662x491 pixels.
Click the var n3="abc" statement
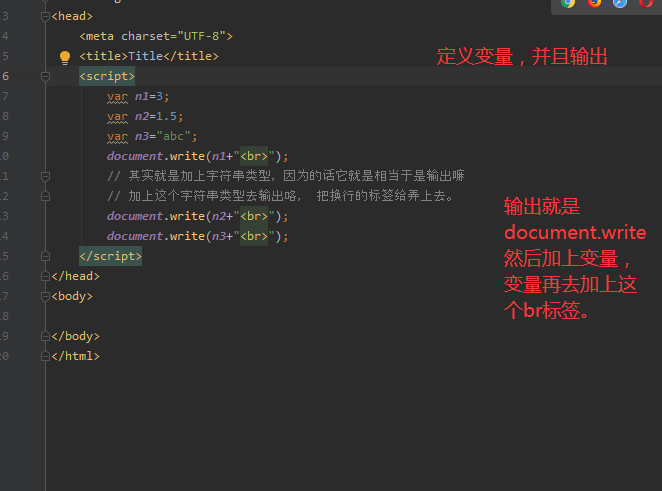(152, 136)
